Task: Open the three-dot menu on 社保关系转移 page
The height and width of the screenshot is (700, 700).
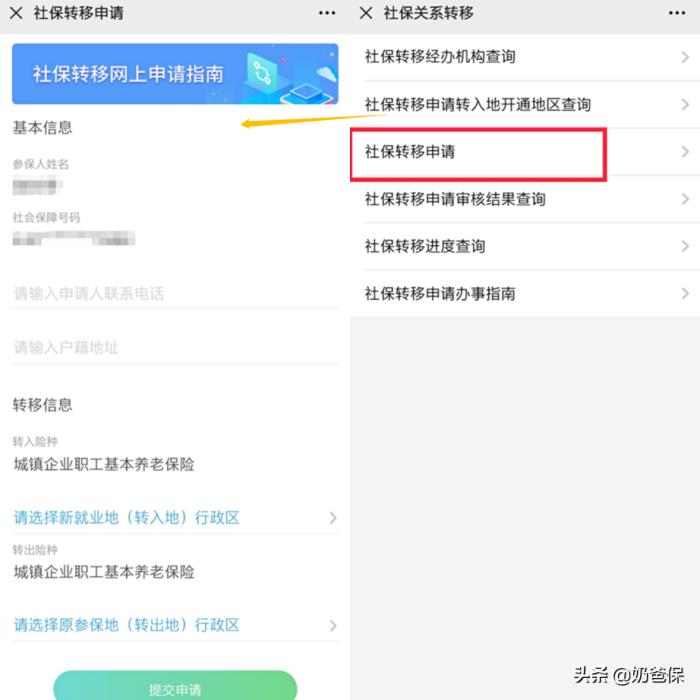Action: [x=677, y=13]
